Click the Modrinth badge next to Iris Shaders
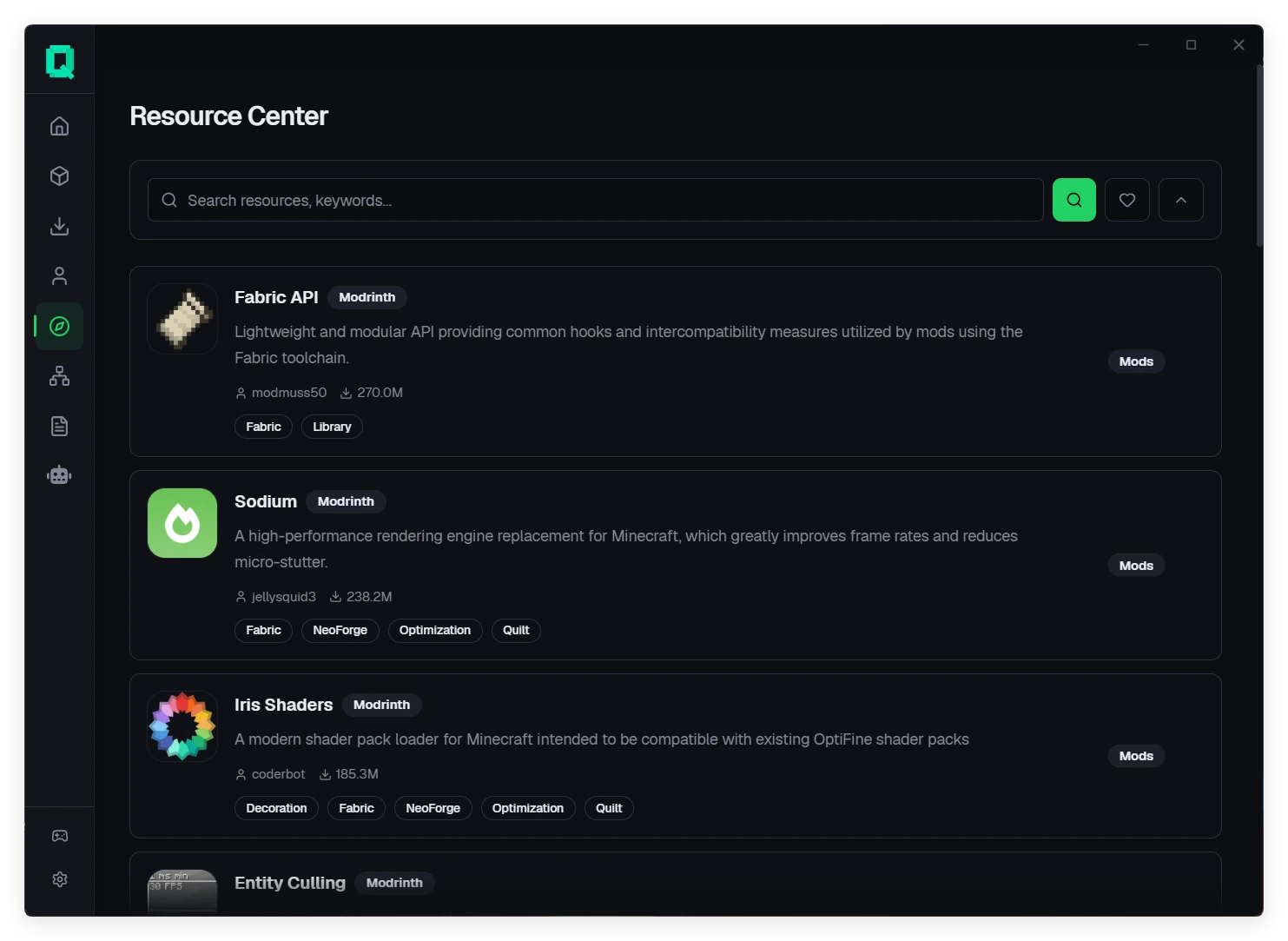Viewport: 1288px width, 941px height. (381, 705)
